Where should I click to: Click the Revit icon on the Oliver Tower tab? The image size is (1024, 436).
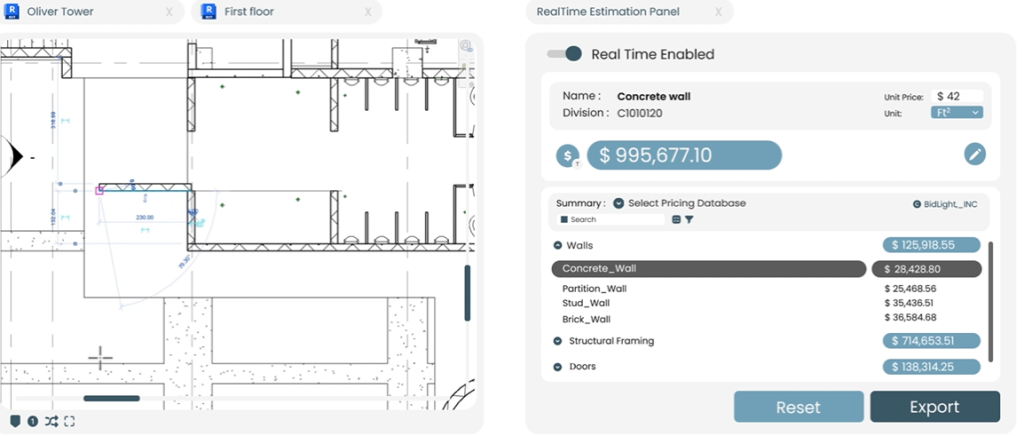[11, 11]
